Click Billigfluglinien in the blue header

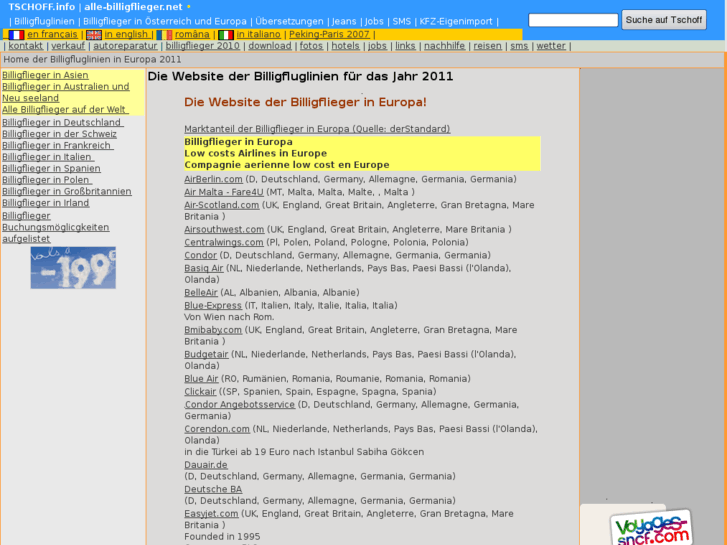(44, 21)
